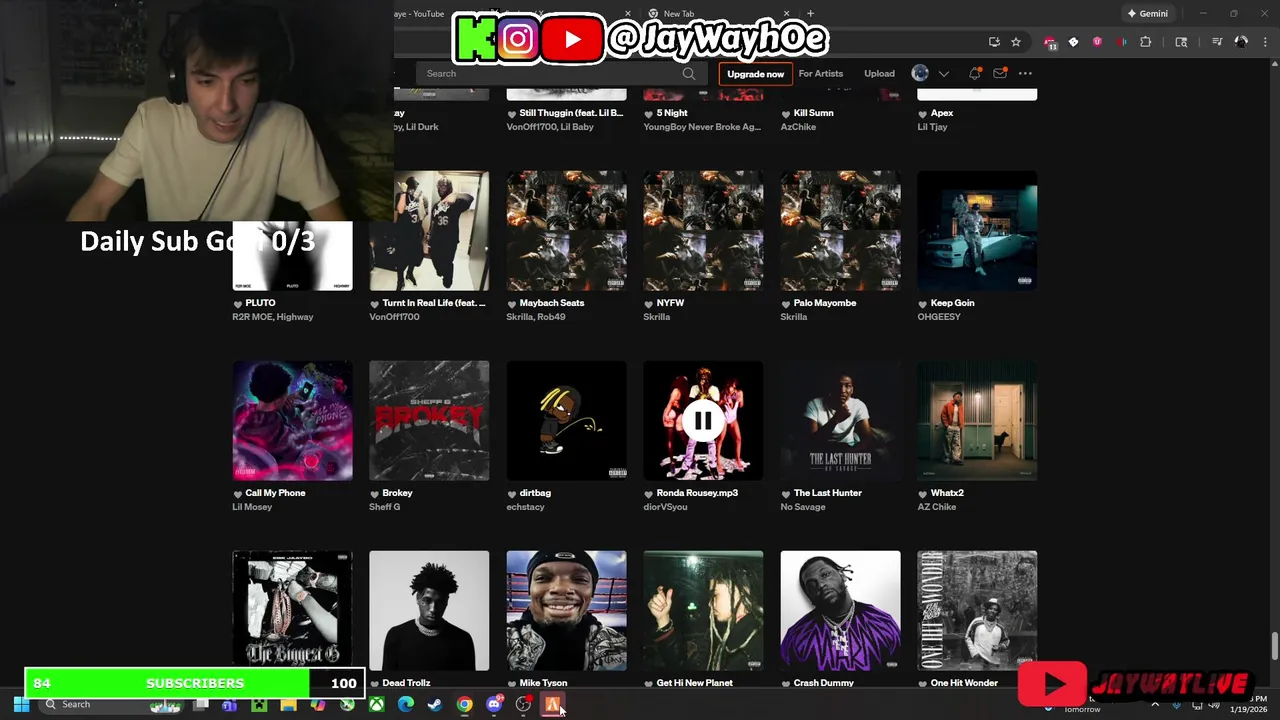The height and width of the screenshot is (720, 1280).
Task: Expand the chevron beside SoundCloud avatar
Action: coord(943,73)
